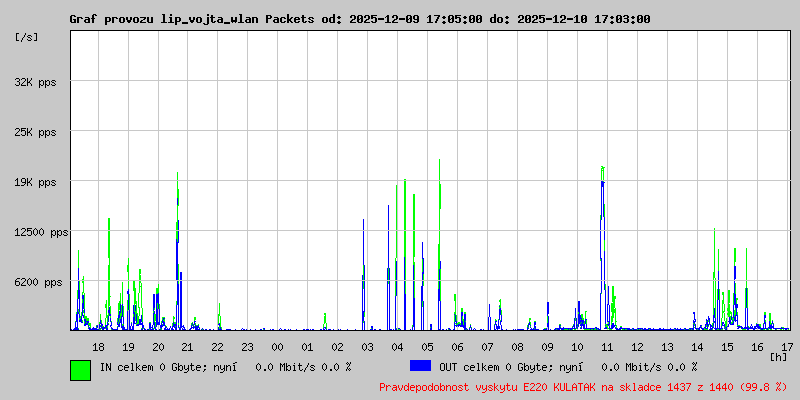The width and height of the screenshot is (800, 400).
Task: Click the '[h]' hour unit label
Action: [779, 357]
